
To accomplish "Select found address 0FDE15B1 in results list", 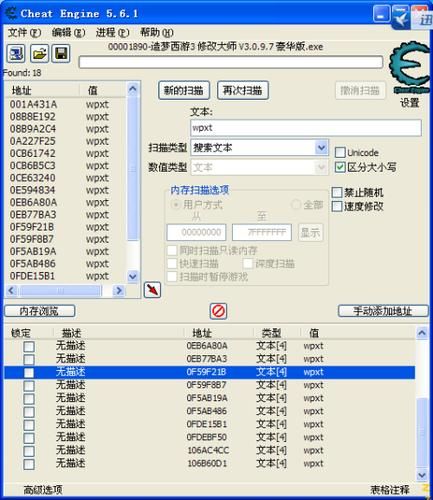I will click(x=32, y=276).
